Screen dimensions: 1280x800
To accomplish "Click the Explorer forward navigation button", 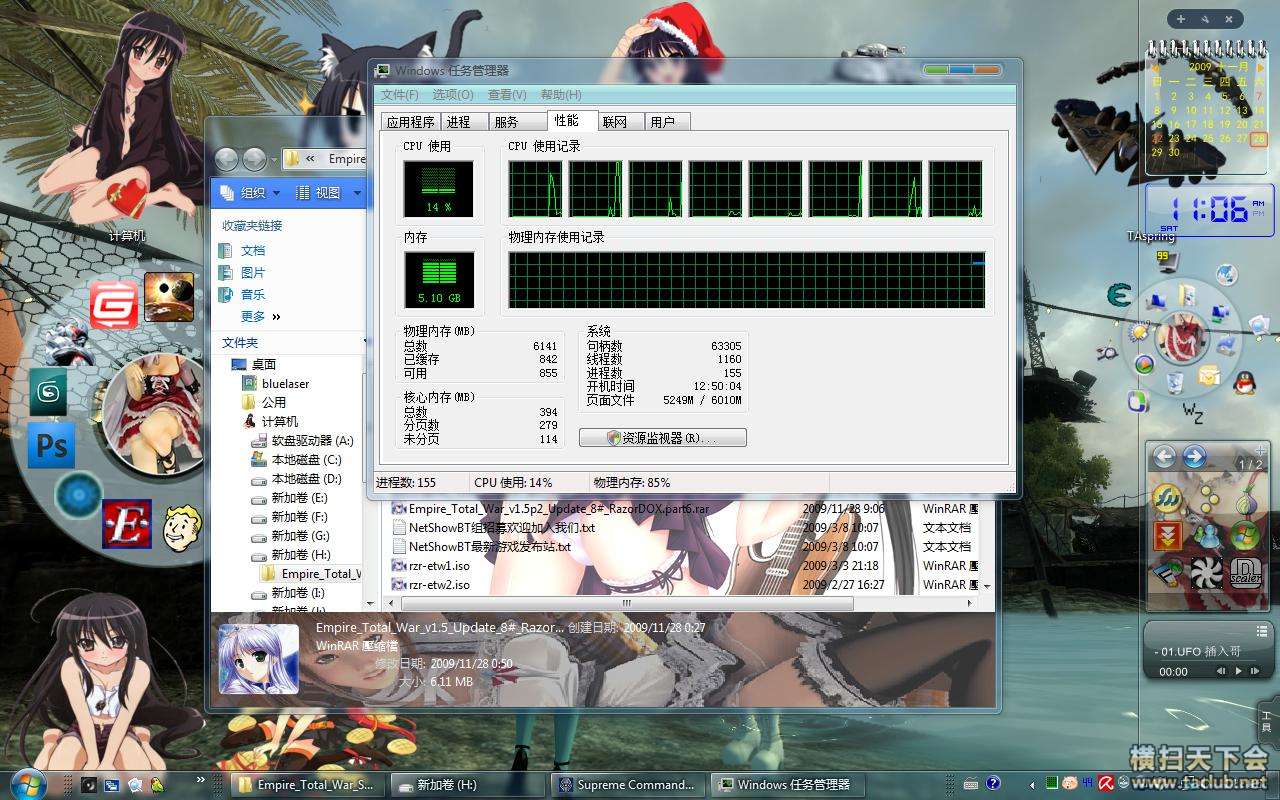I will coord(254,159).
